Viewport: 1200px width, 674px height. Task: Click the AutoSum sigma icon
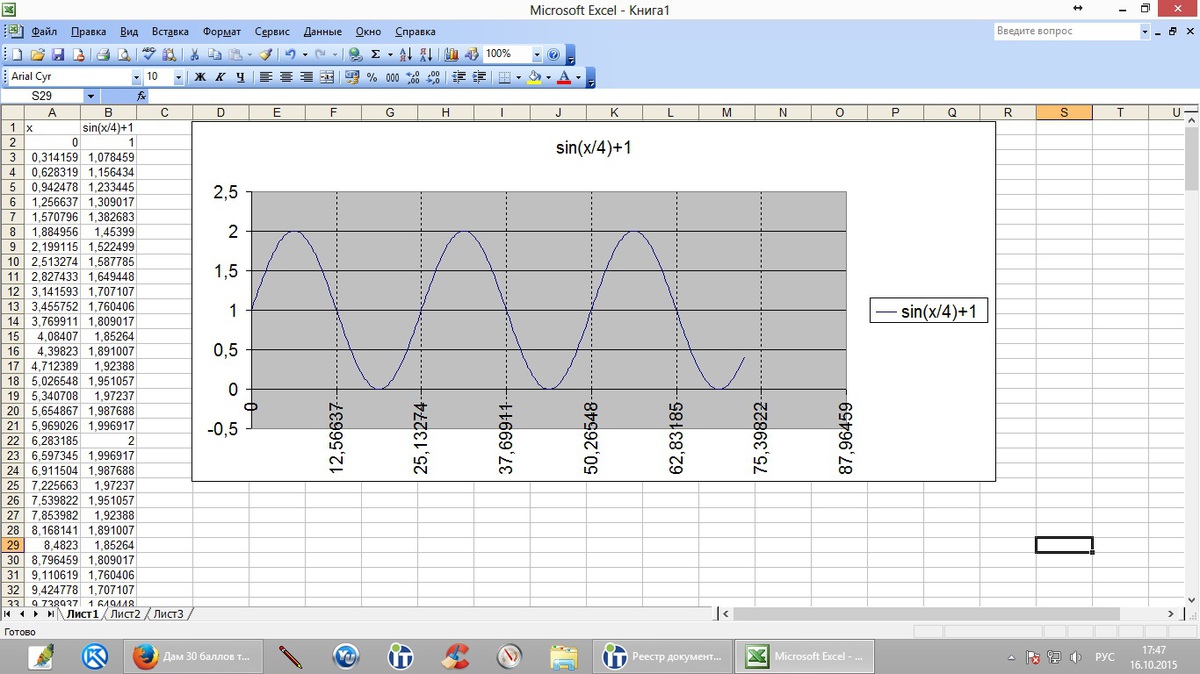pyautogui.click(x=375, y=55)
